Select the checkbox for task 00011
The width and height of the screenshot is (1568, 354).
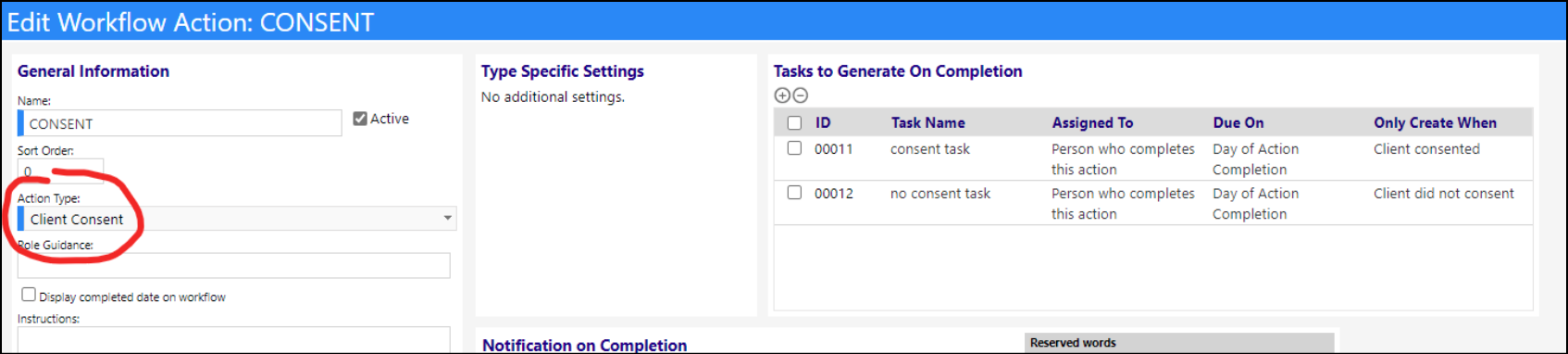(x=794, y=148)
